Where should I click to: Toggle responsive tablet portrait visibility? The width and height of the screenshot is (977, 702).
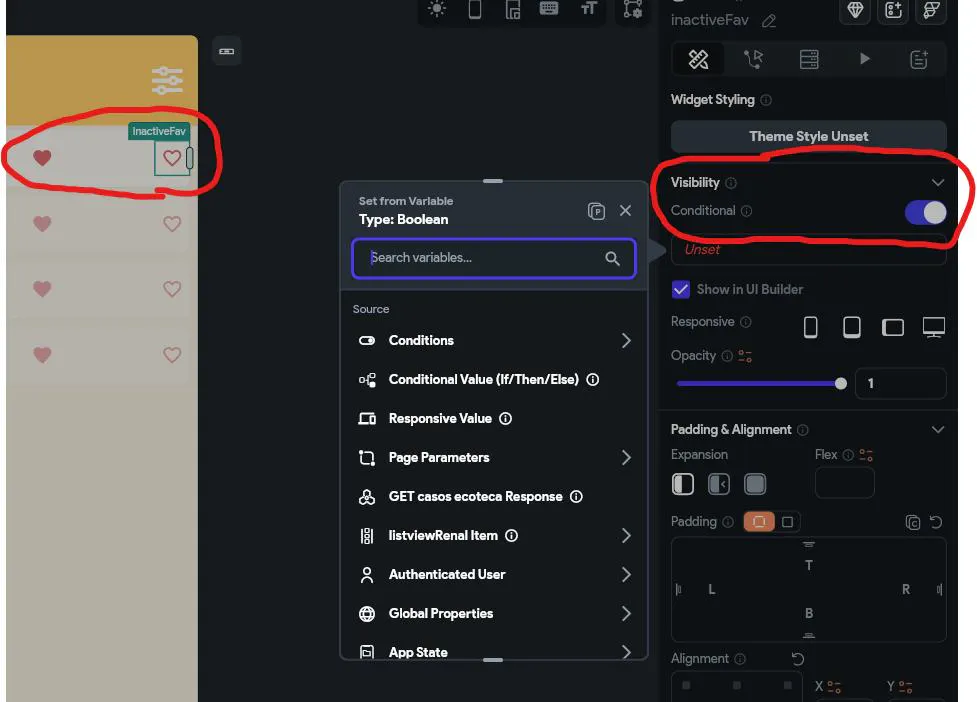pyautogui.click(x=851, y=326)
